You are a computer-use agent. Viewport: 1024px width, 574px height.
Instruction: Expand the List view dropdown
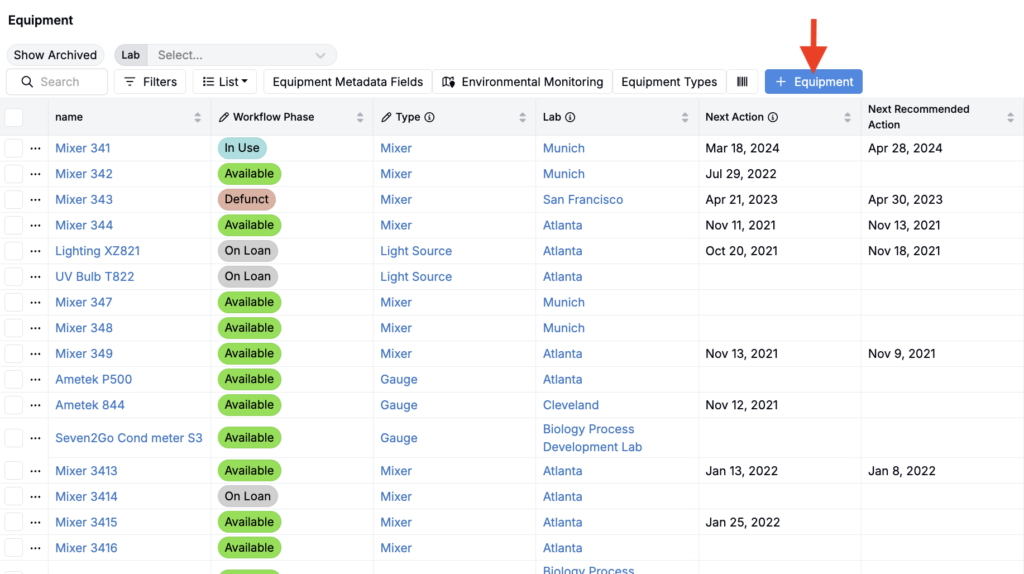[225, 82]
